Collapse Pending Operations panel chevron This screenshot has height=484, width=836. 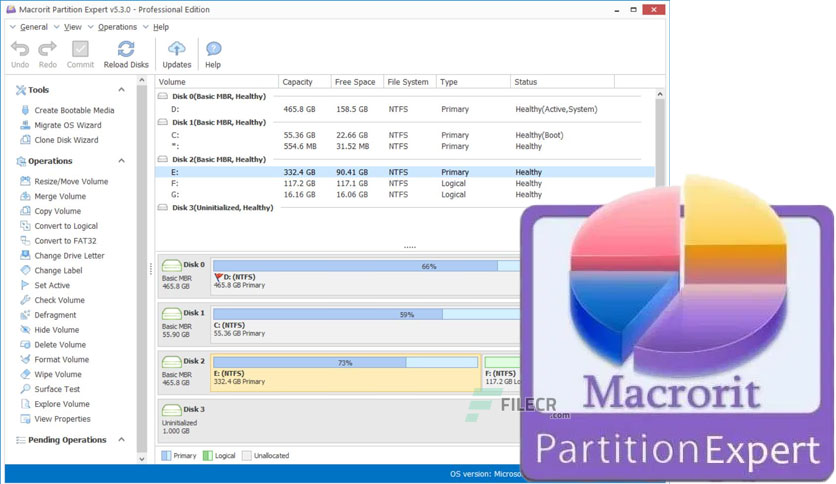click(122, 440)
